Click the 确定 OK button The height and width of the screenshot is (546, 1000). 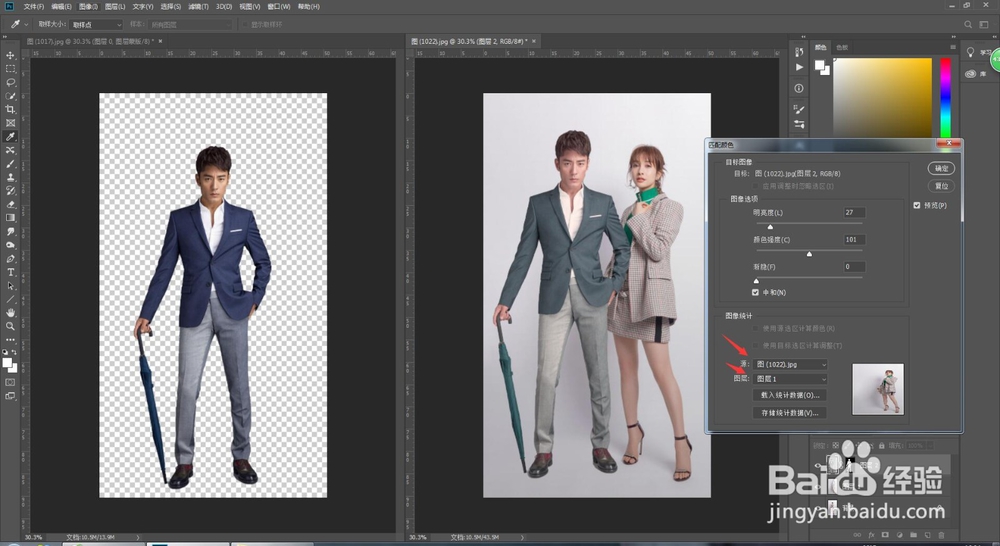pos(941,168)
